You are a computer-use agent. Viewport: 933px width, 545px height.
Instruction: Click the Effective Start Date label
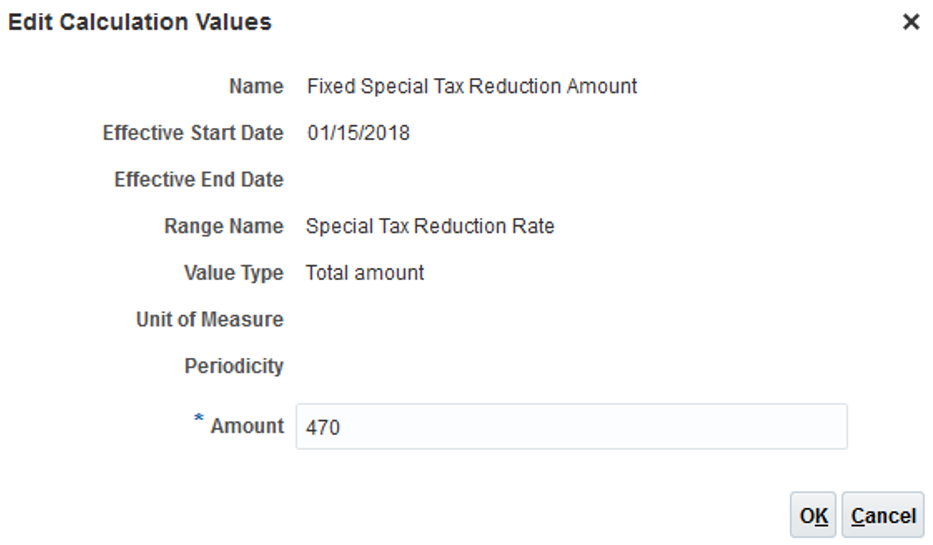click(193, 133)
